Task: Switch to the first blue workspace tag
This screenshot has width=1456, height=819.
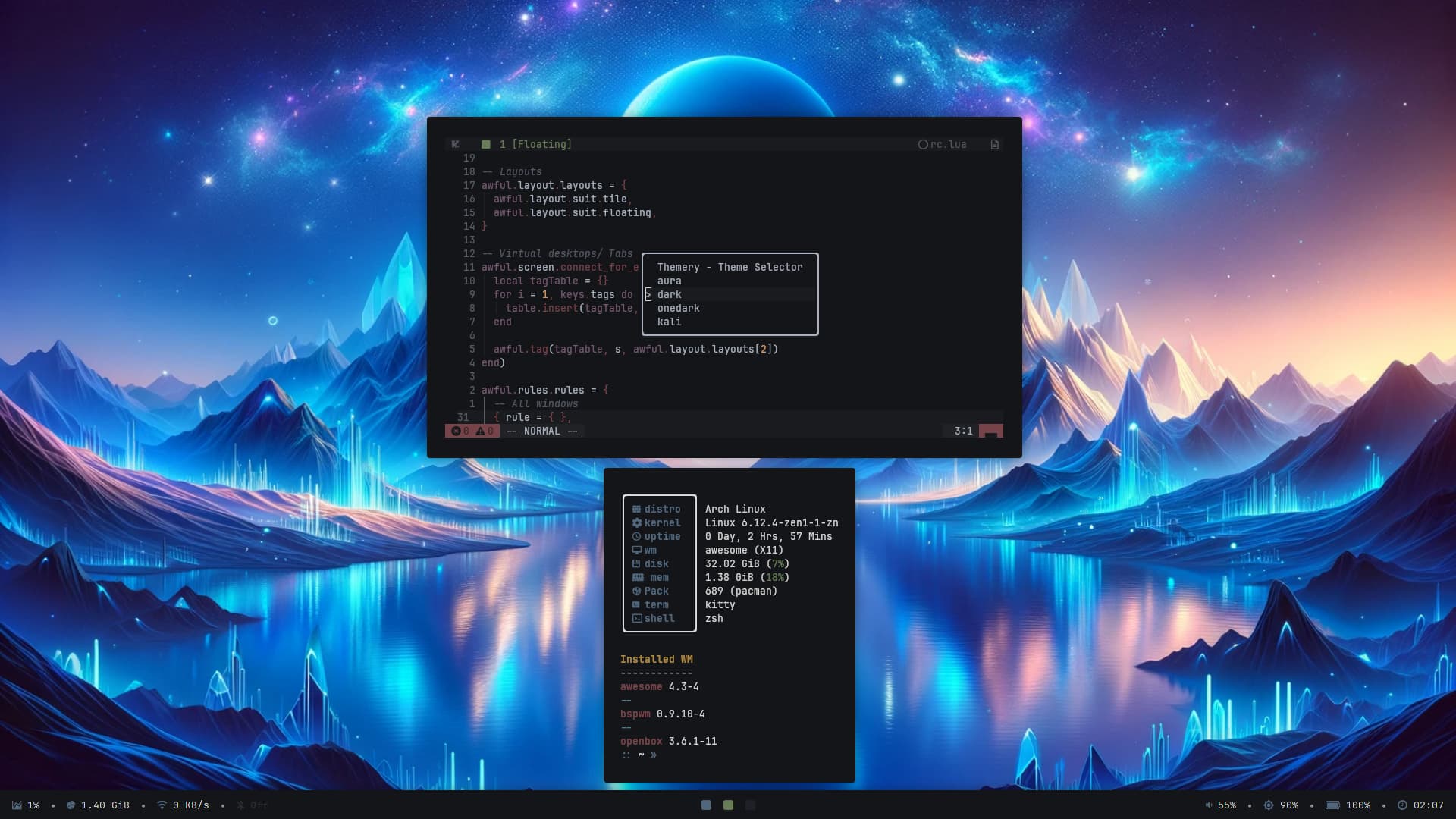Action: 706,805
